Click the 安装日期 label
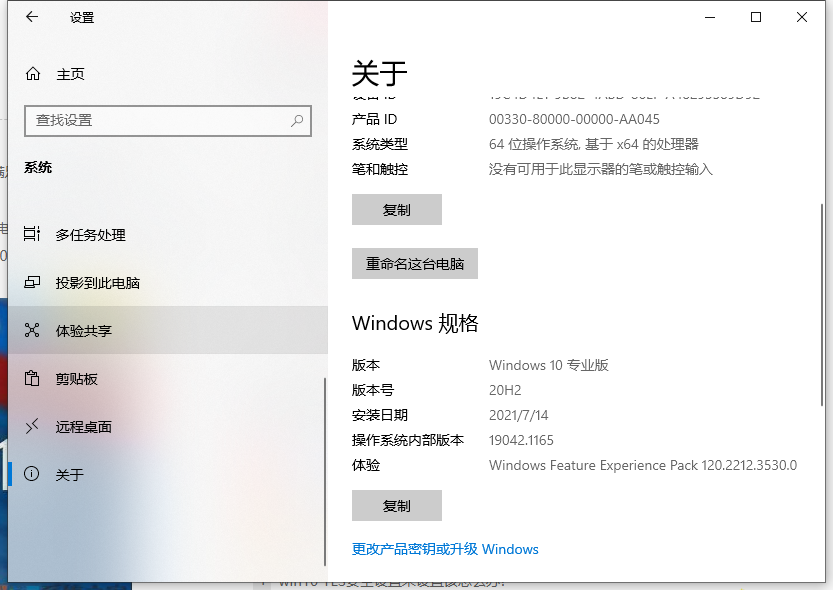The width and height of the screenshot is (833, 590). coord(380,415)
